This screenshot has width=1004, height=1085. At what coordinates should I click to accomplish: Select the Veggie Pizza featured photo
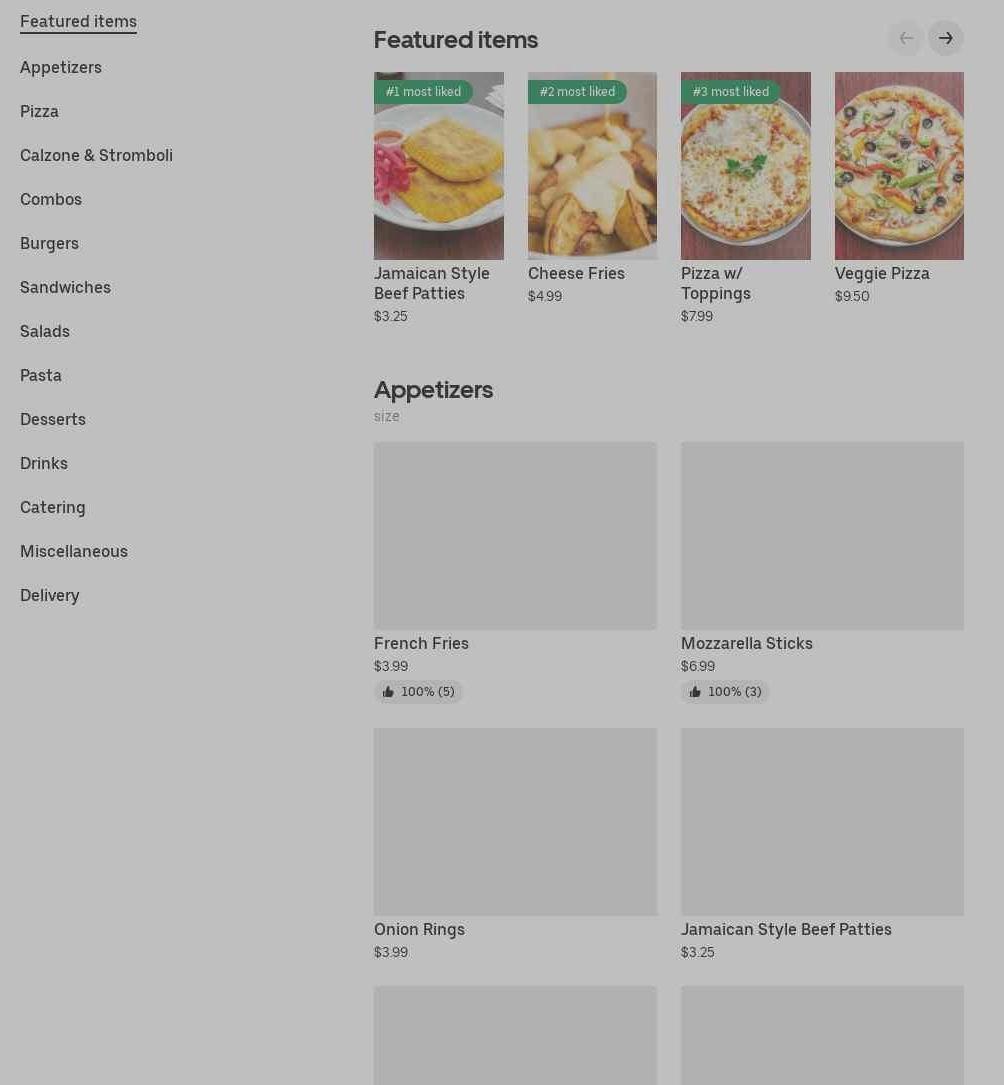pos(899,166)
